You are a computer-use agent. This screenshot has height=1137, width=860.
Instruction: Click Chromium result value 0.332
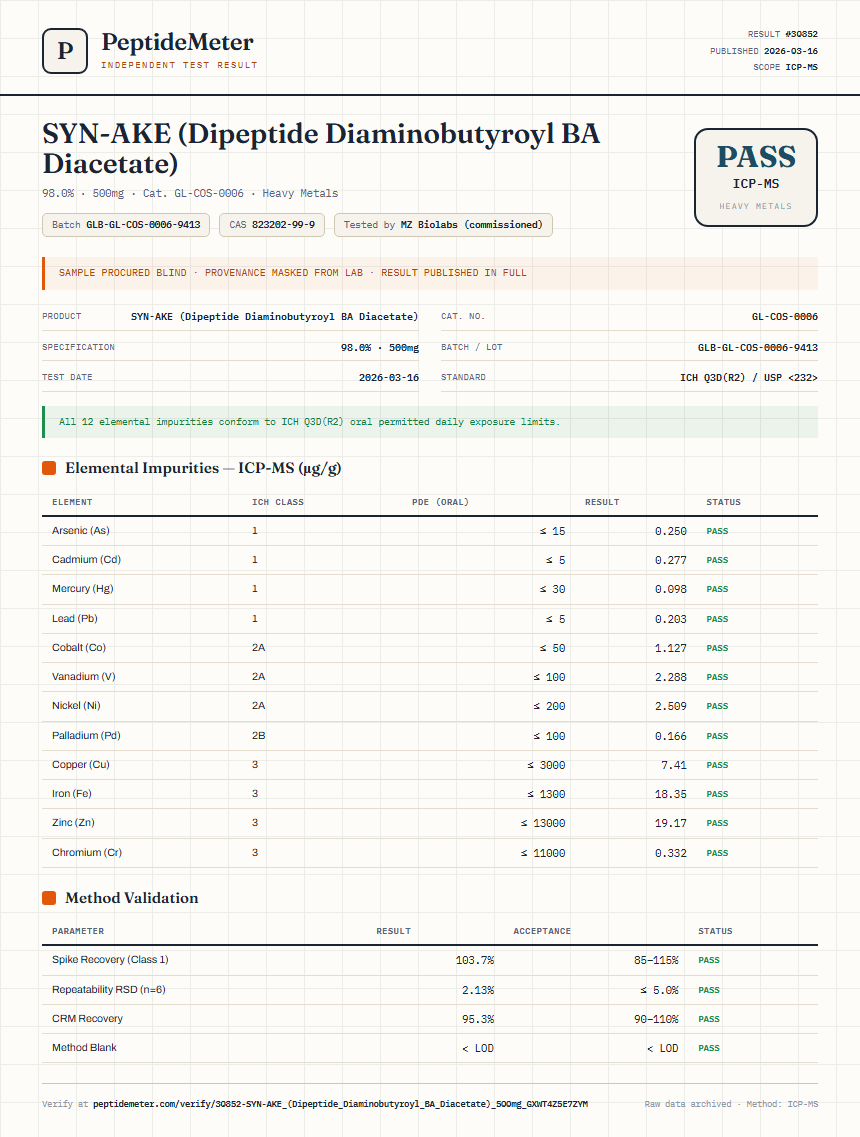671,853
